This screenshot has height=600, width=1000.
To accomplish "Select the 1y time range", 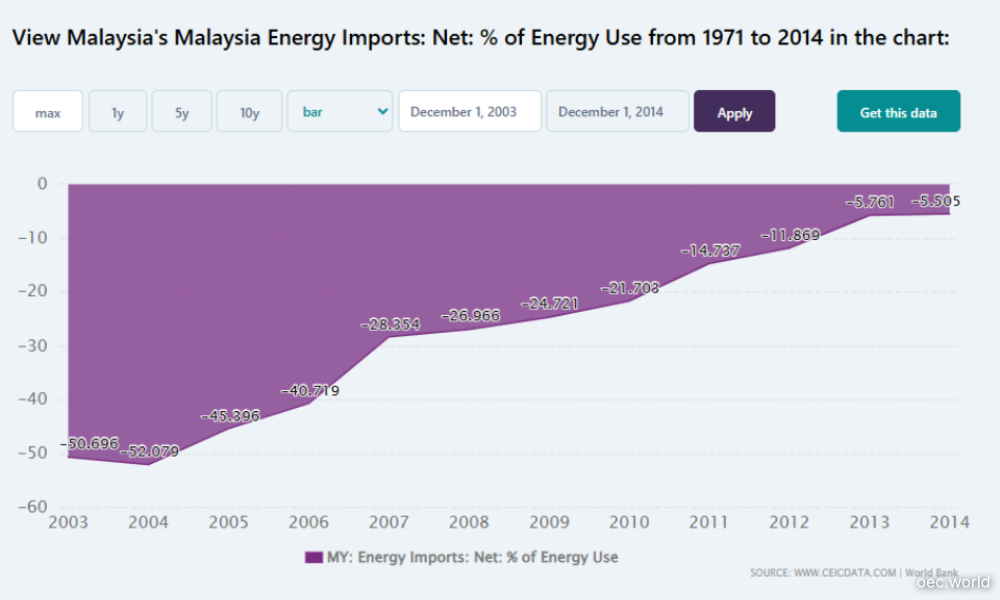I will pos(118,112).
